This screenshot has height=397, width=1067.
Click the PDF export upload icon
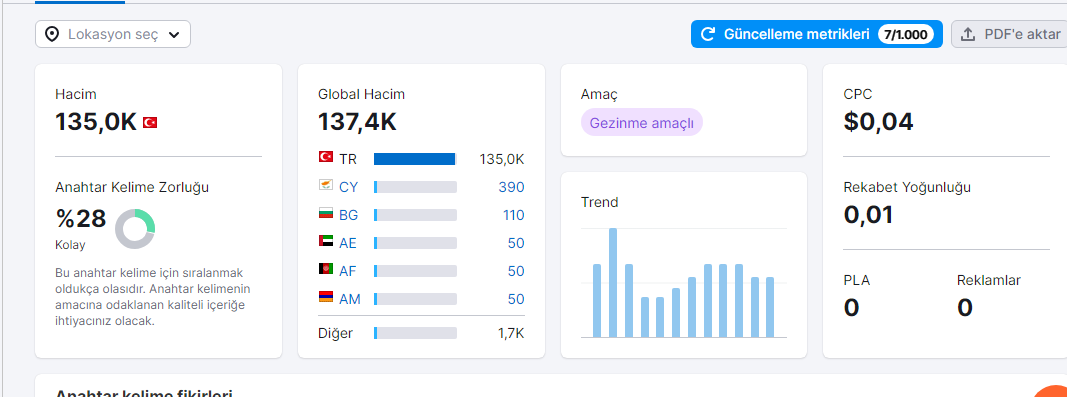[968, 35]
